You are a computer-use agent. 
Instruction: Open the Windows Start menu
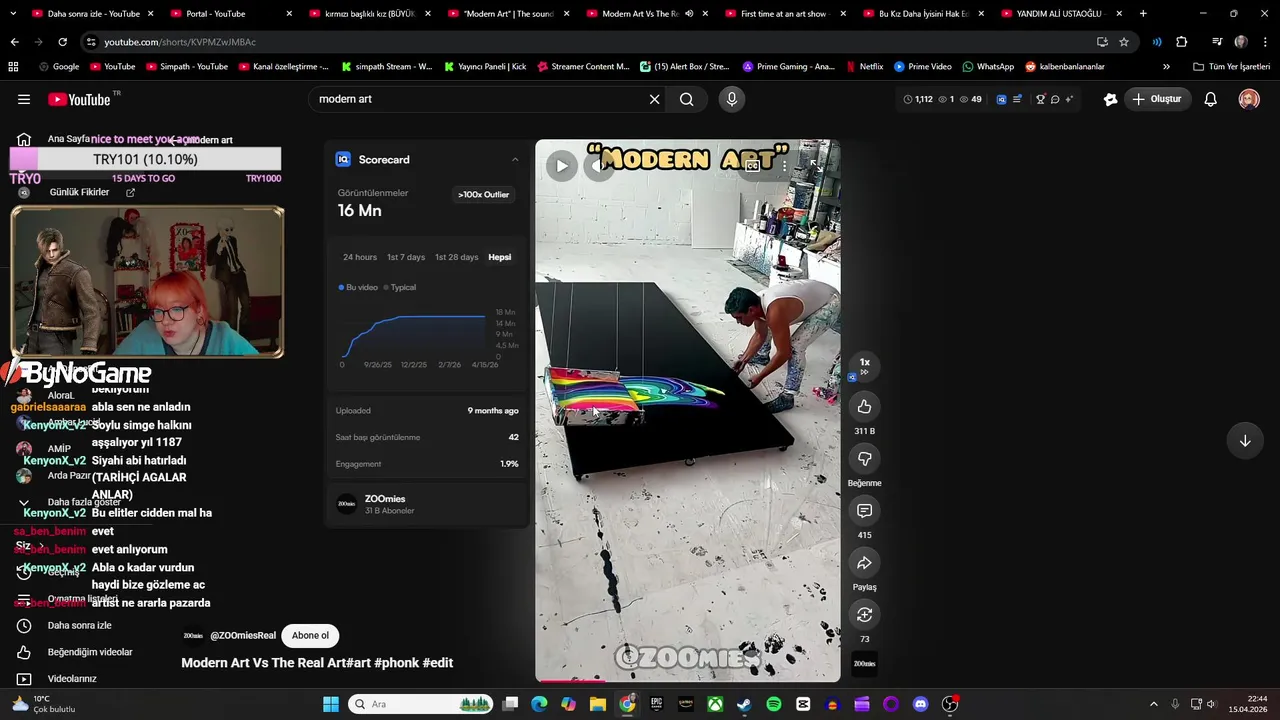(x=331, y=704)
